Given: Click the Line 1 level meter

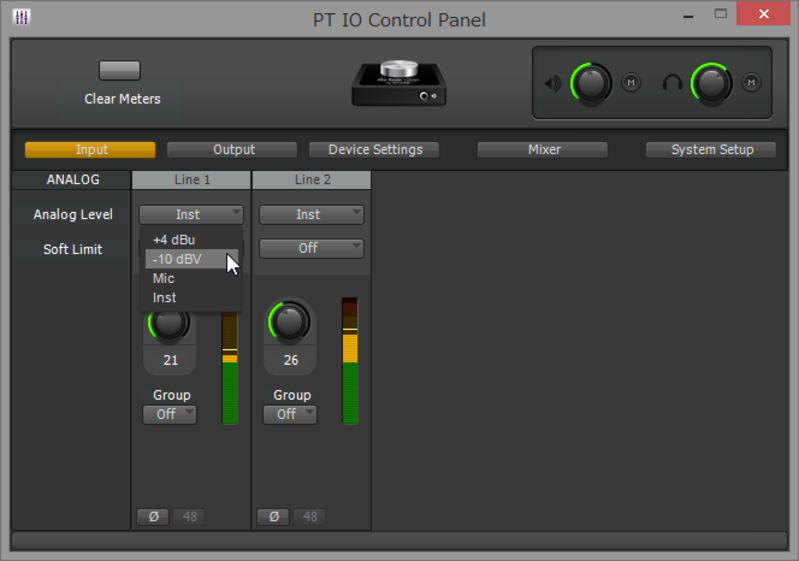Looking at the screenshot, I should pos(230,368).
